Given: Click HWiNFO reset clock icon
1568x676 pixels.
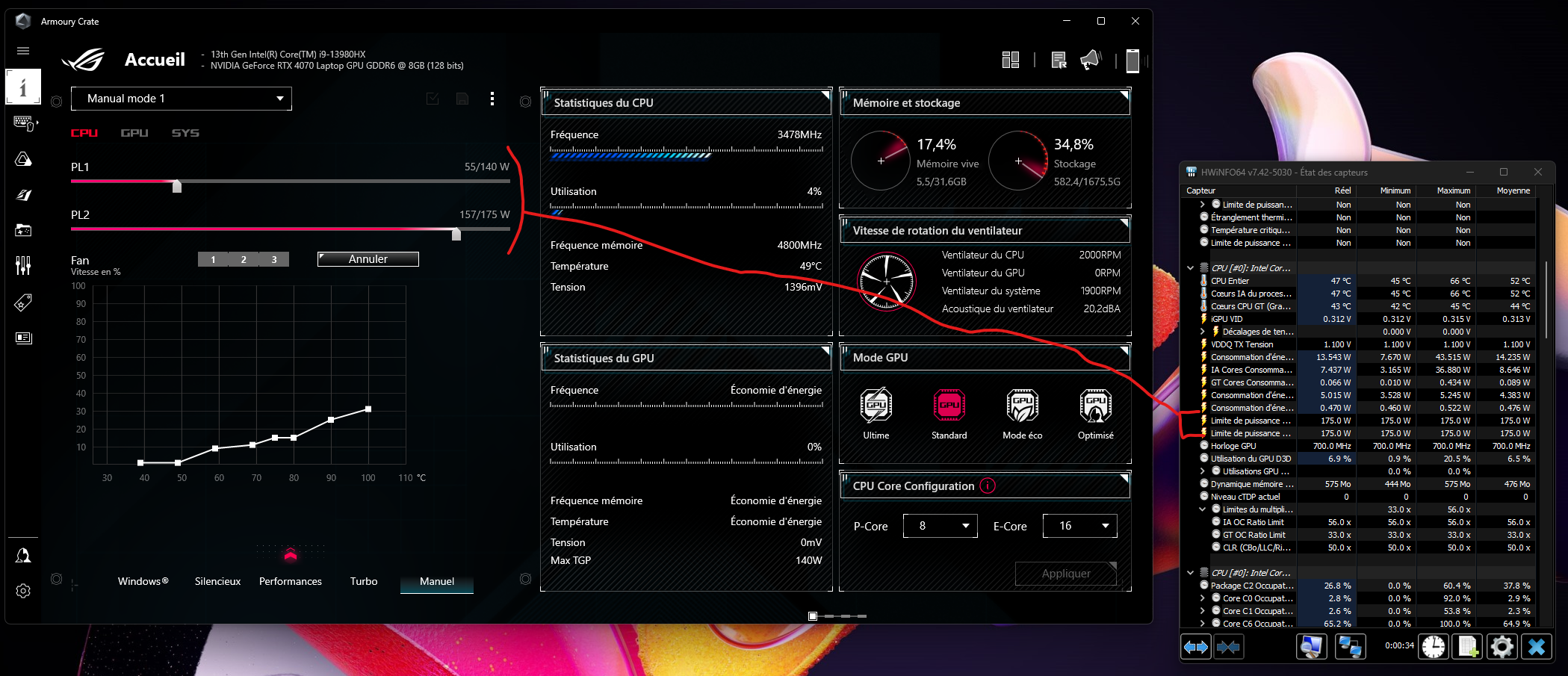Looking at the screenshot, I should (x=1433, y=646).
